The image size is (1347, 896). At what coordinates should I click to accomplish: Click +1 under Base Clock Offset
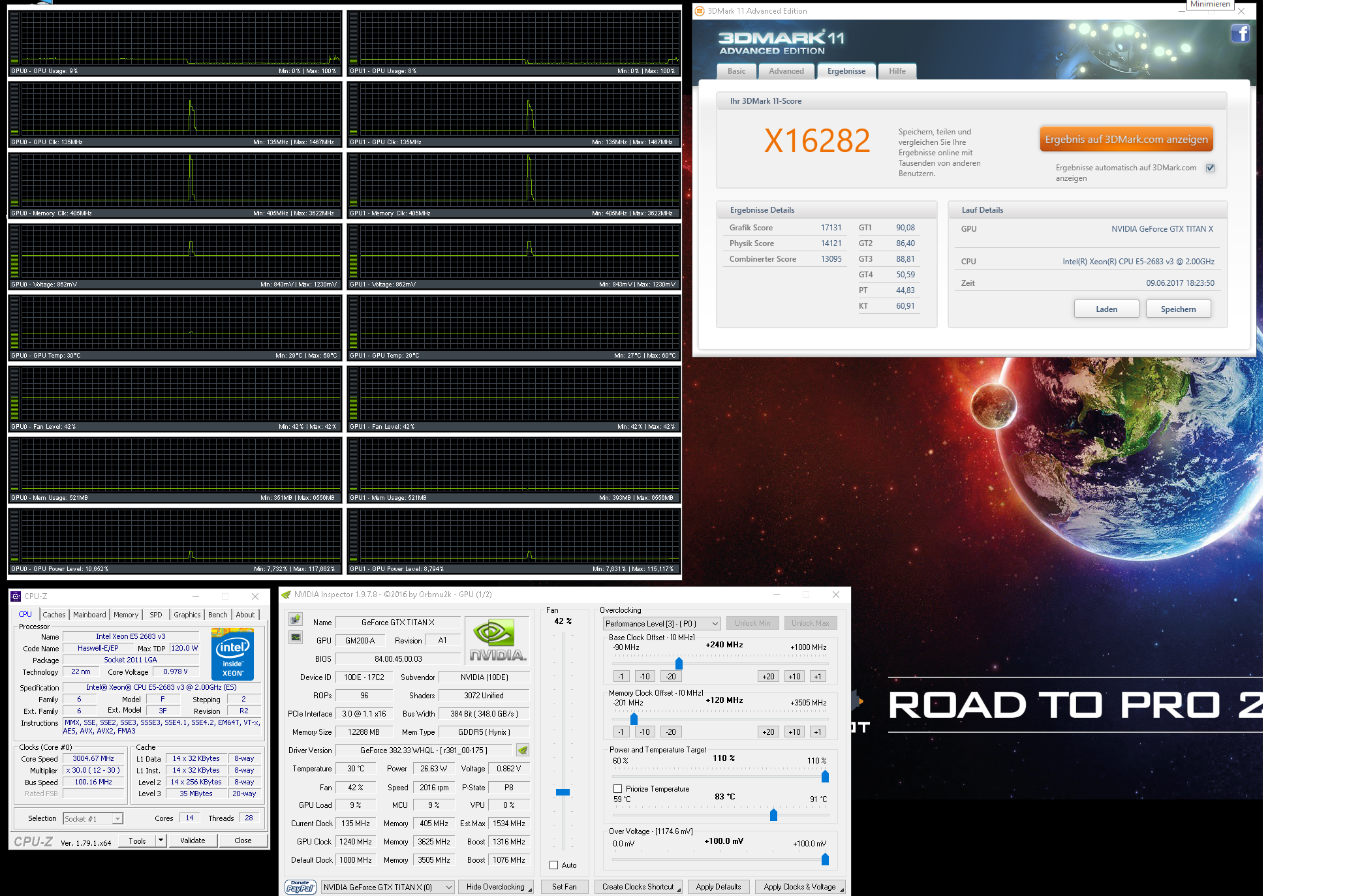[x=818, y=677]
